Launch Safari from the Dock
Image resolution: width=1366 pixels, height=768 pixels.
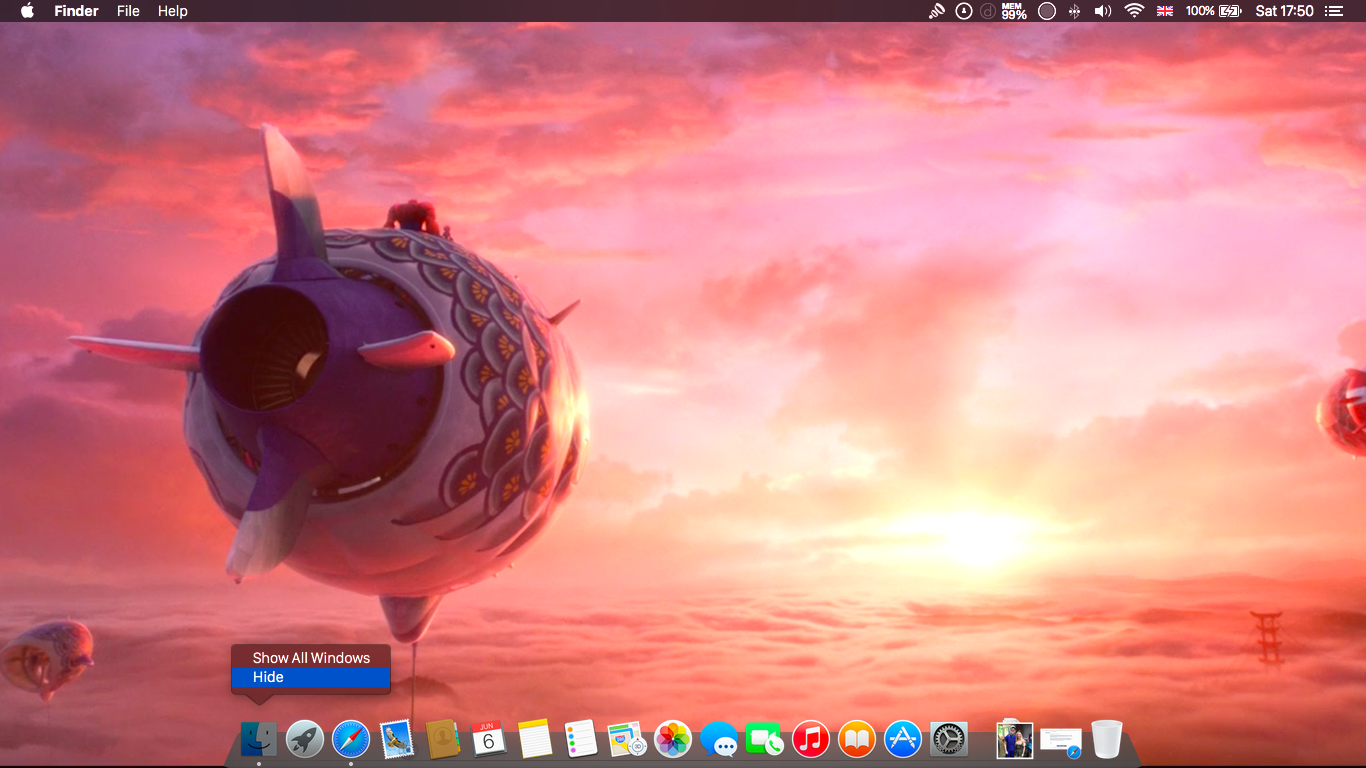pos(351,740)
